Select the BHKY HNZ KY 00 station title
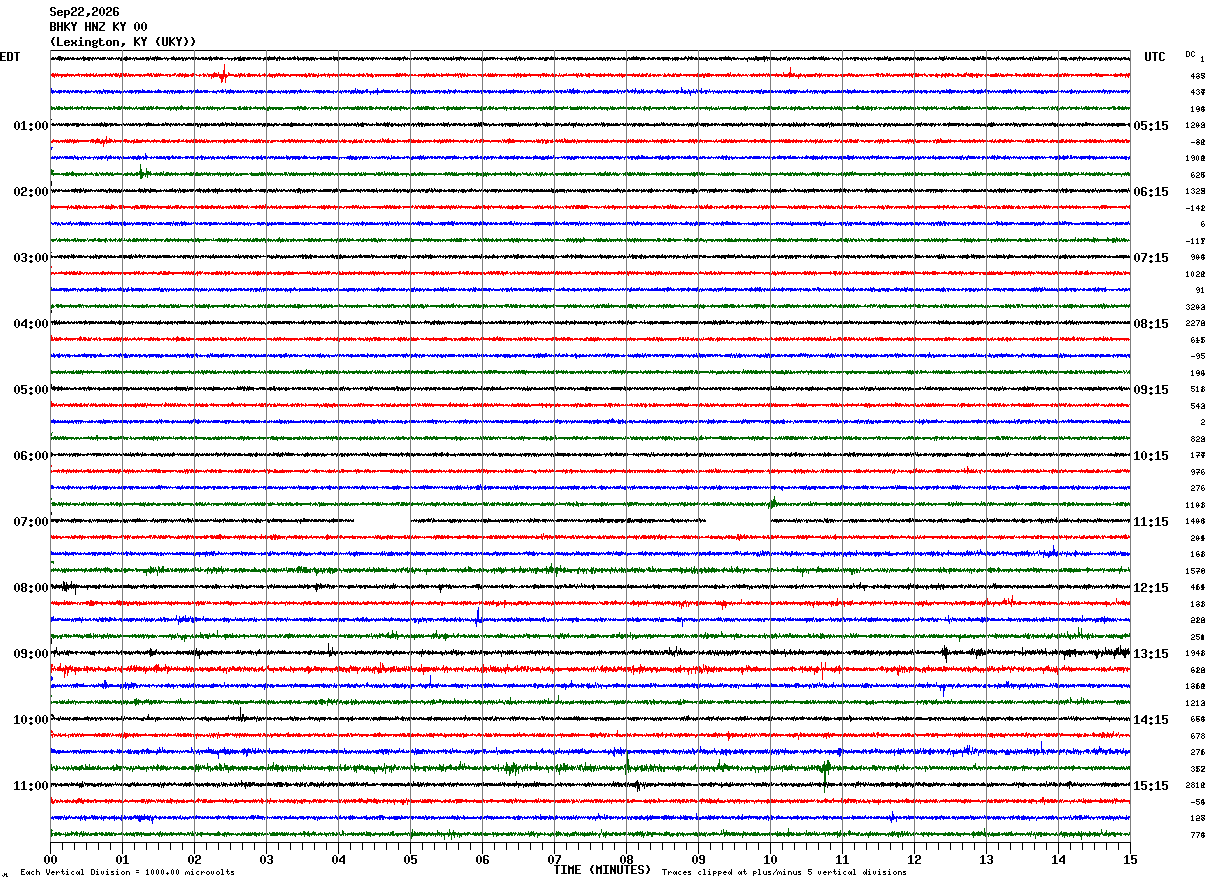Image resolution: width=1210 pixels, height=886 pixels. coord(98,27)
